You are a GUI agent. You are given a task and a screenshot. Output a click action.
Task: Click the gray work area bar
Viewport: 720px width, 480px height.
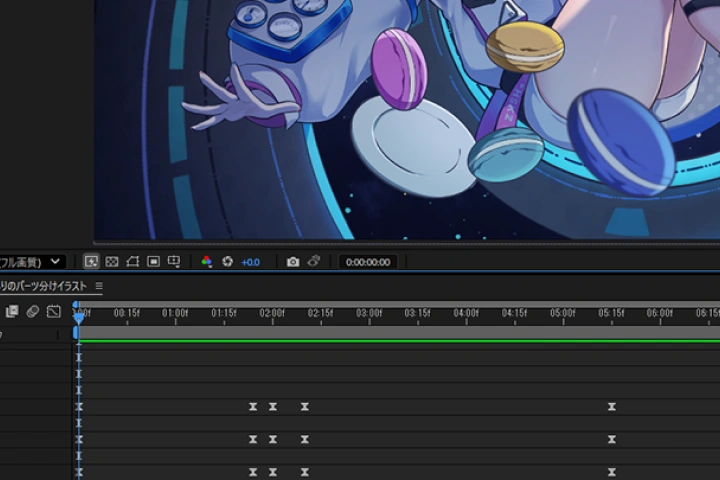tap(399, 333)
